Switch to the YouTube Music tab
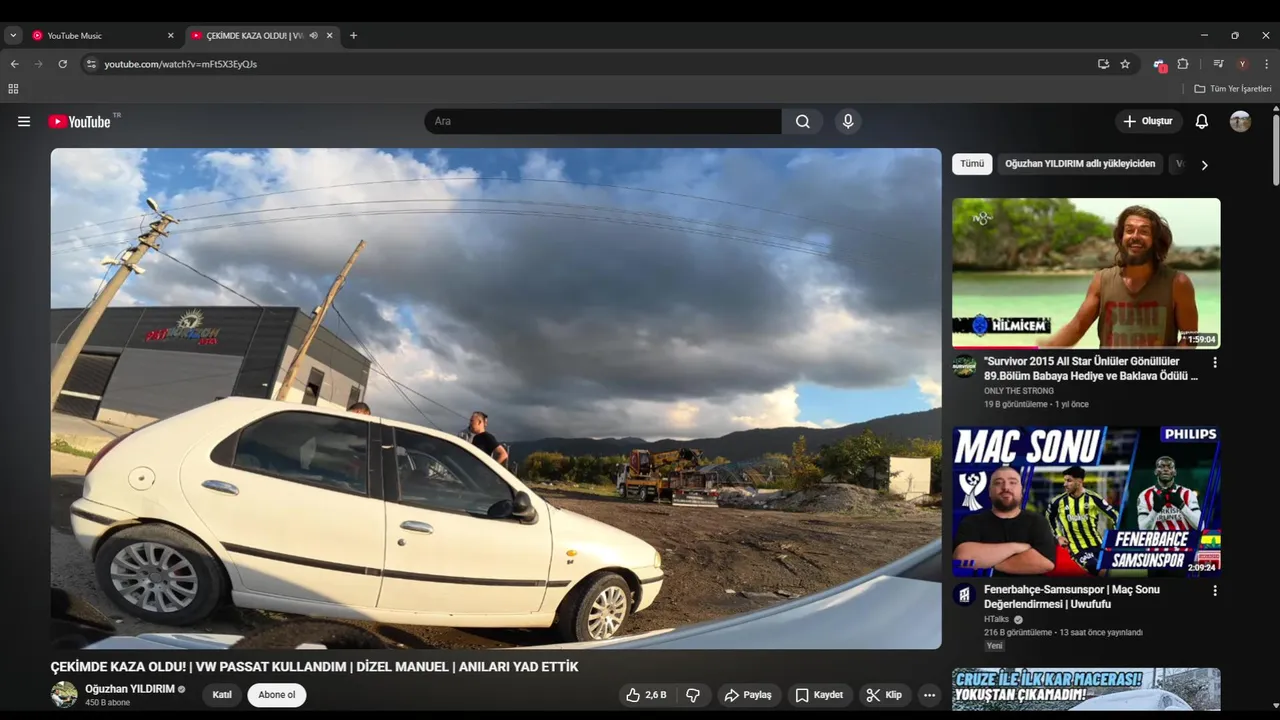 click(102, 36)
